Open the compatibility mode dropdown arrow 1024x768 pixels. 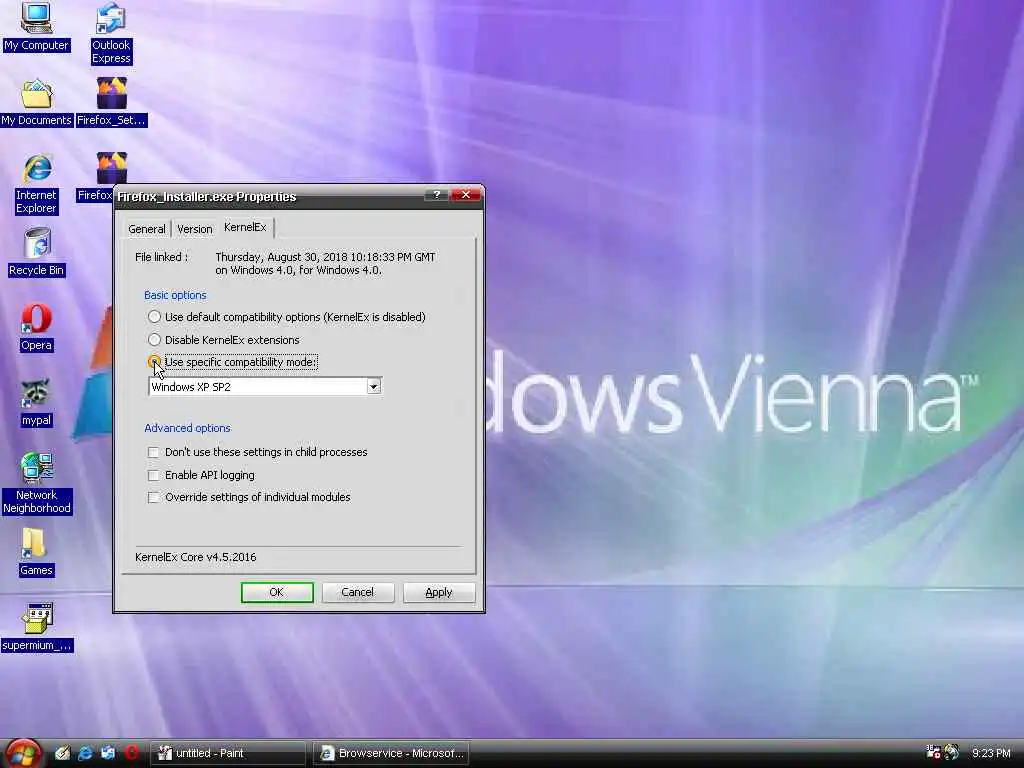pos(374,387)
